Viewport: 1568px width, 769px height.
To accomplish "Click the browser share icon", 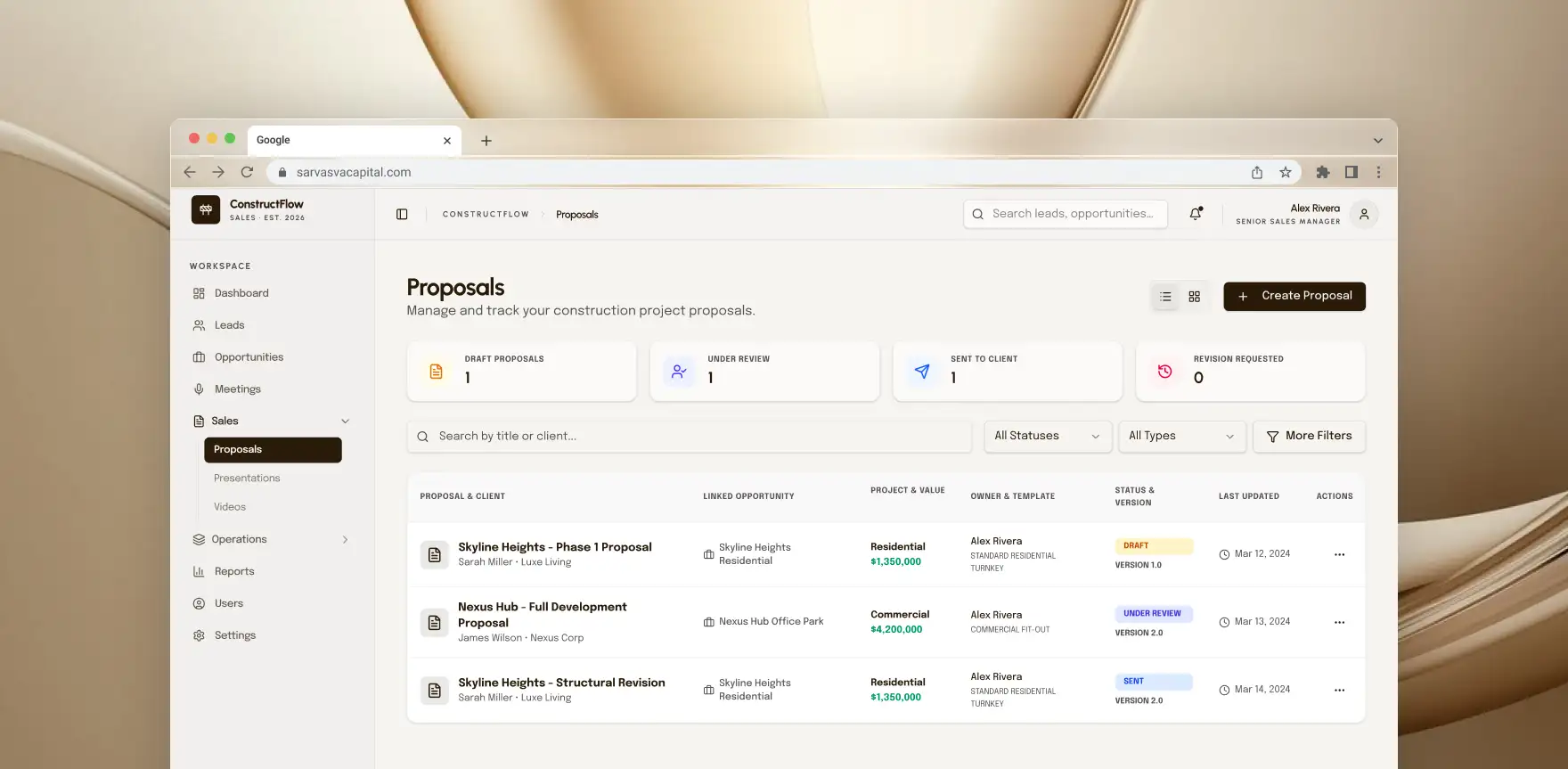I will (x=1257, y=172).
